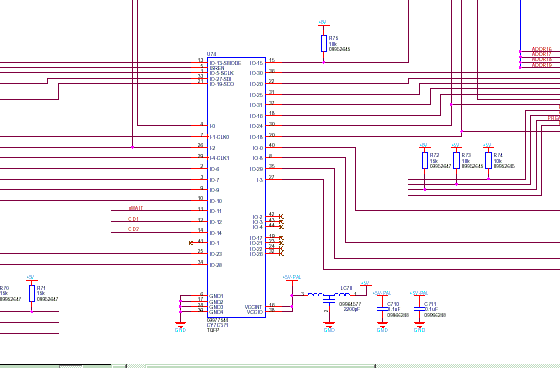Select the ADDR16 net label at right

point(541,49)
